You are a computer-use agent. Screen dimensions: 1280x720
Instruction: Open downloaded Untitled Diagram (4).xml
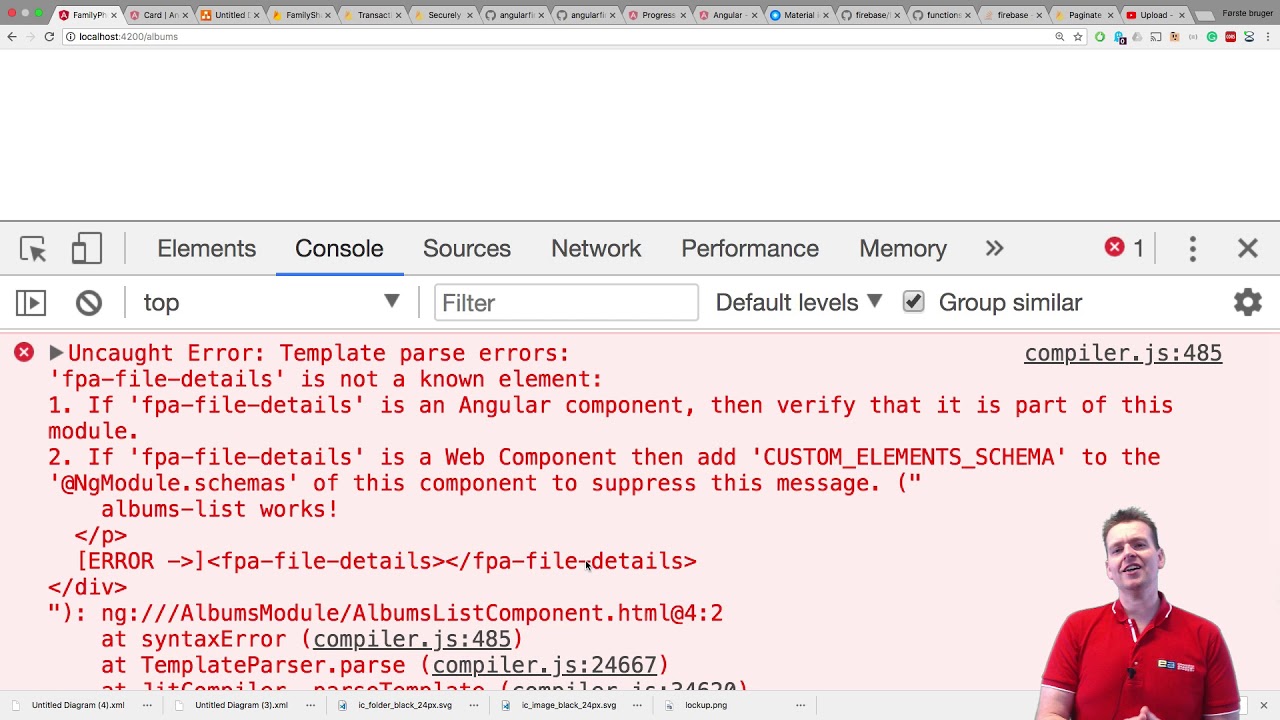(78, 705)
